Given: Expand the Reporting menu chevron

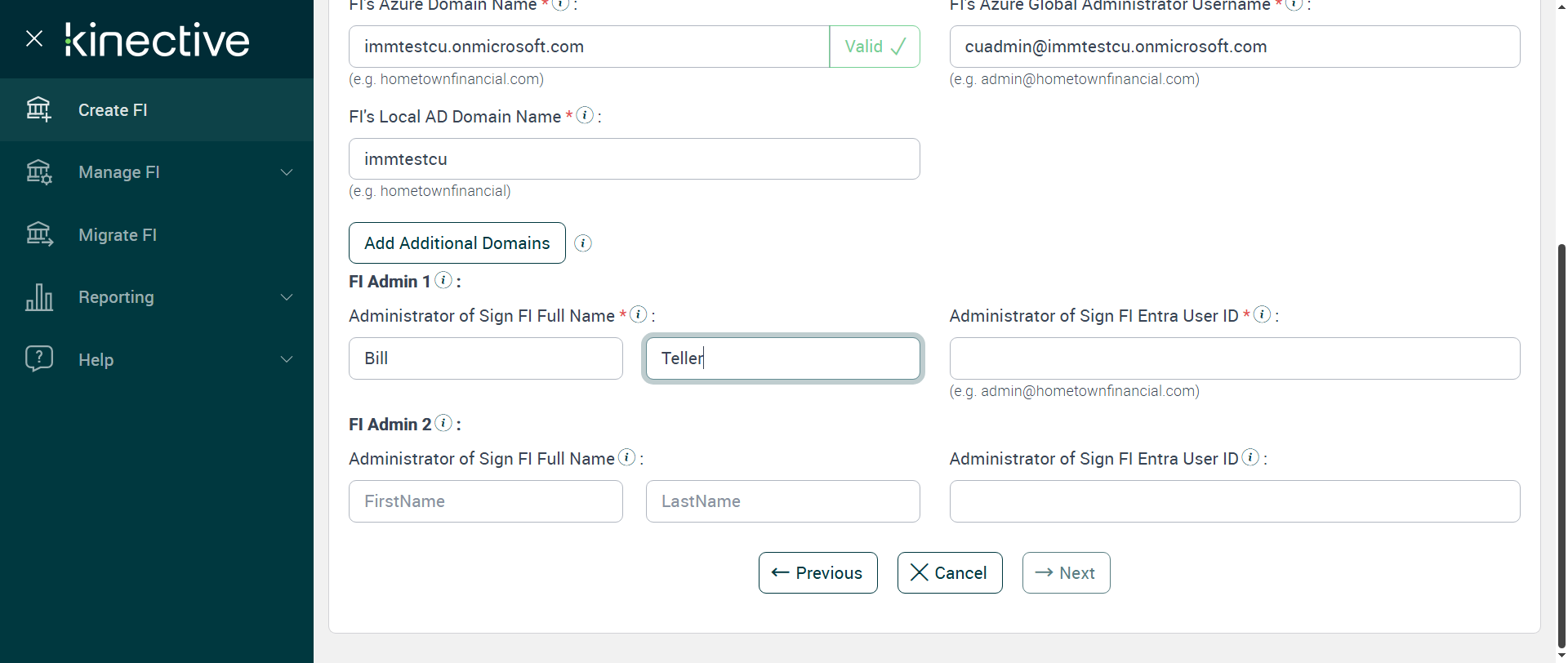Looking at the screenshot, I should tap(287, 297).
